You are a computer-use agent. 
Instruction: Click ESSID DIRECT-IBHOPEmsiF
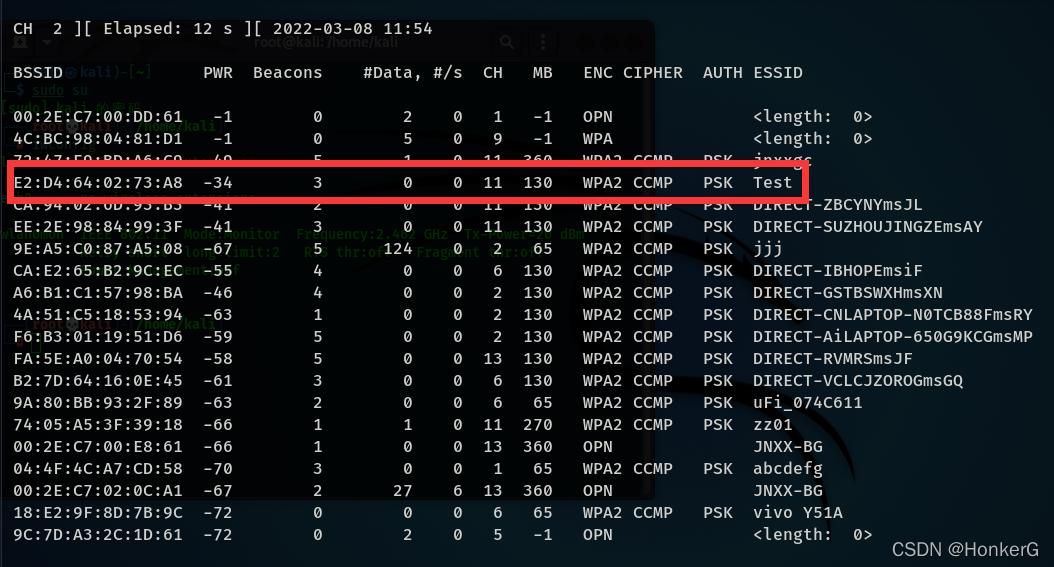(838, 271)
